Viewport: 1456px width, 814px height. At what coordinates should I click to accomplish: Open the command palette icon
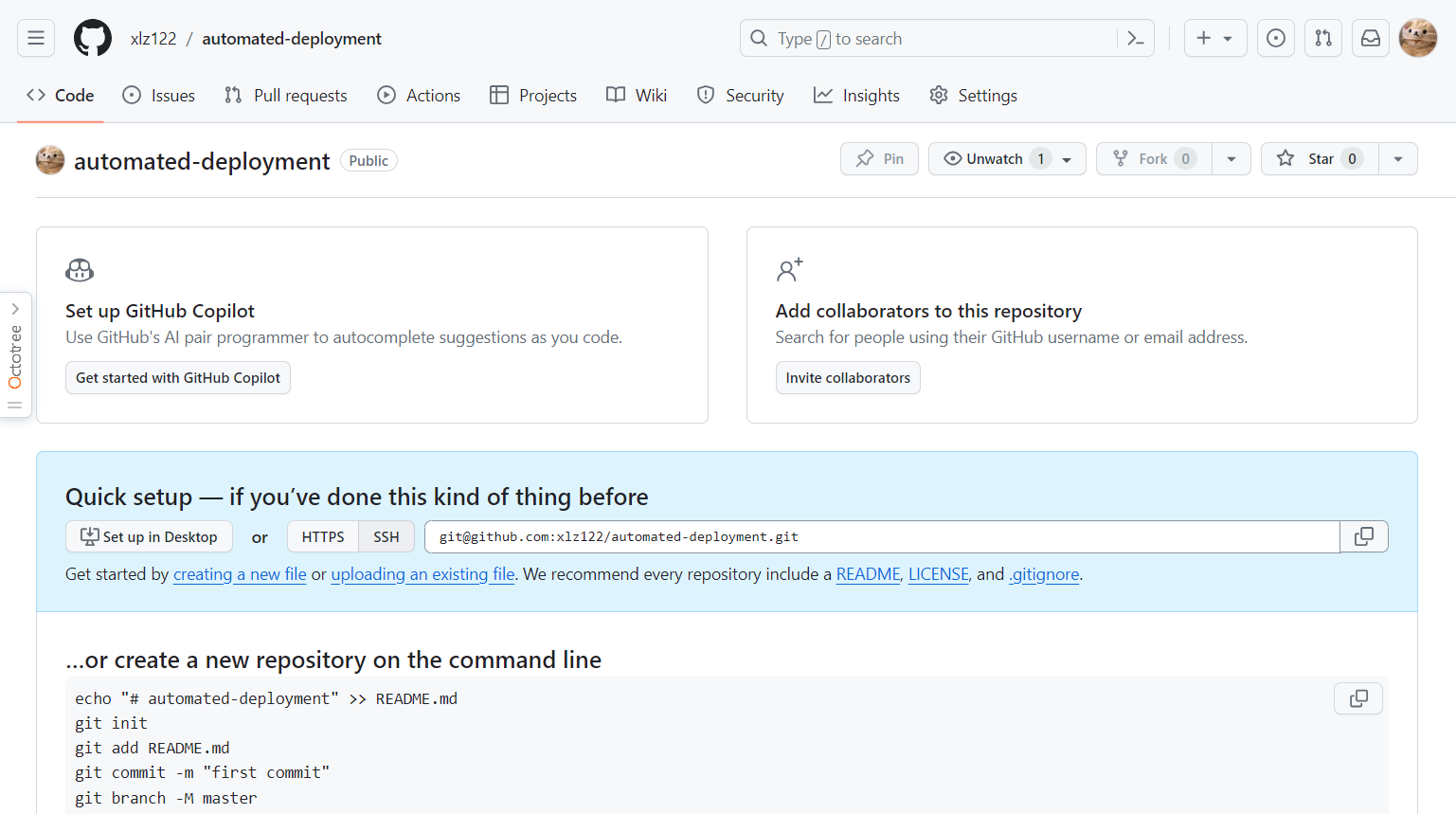[1135, 39]
